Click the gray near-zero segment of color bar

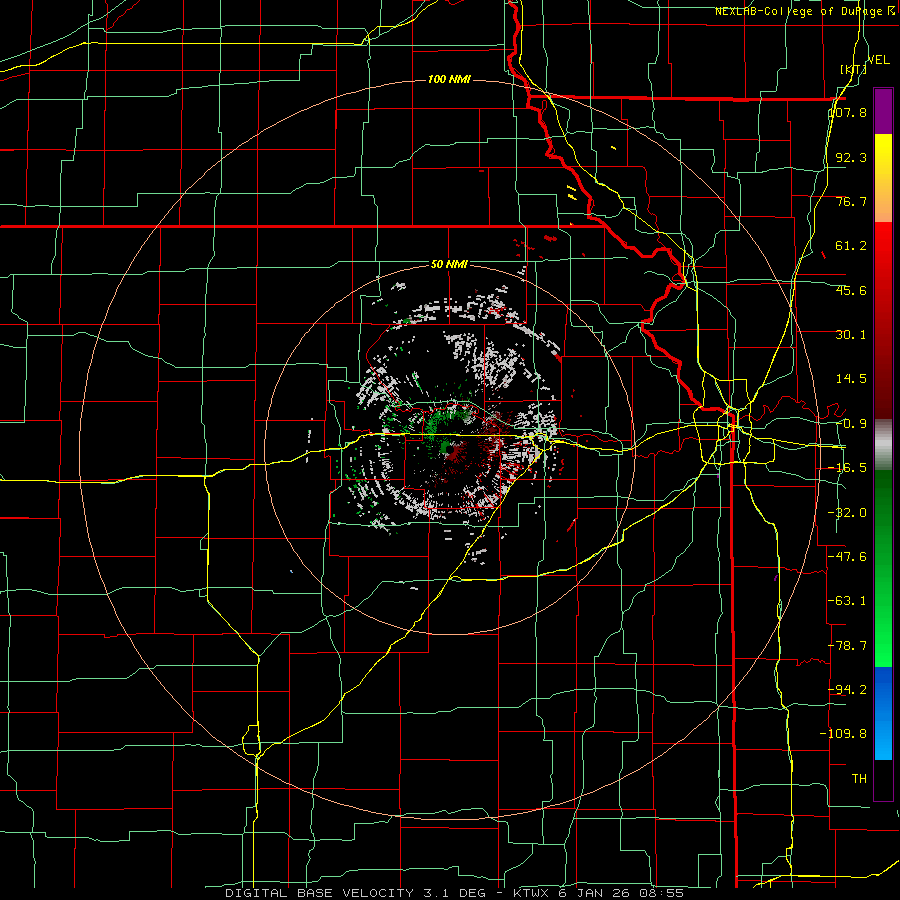click(883, 445)
